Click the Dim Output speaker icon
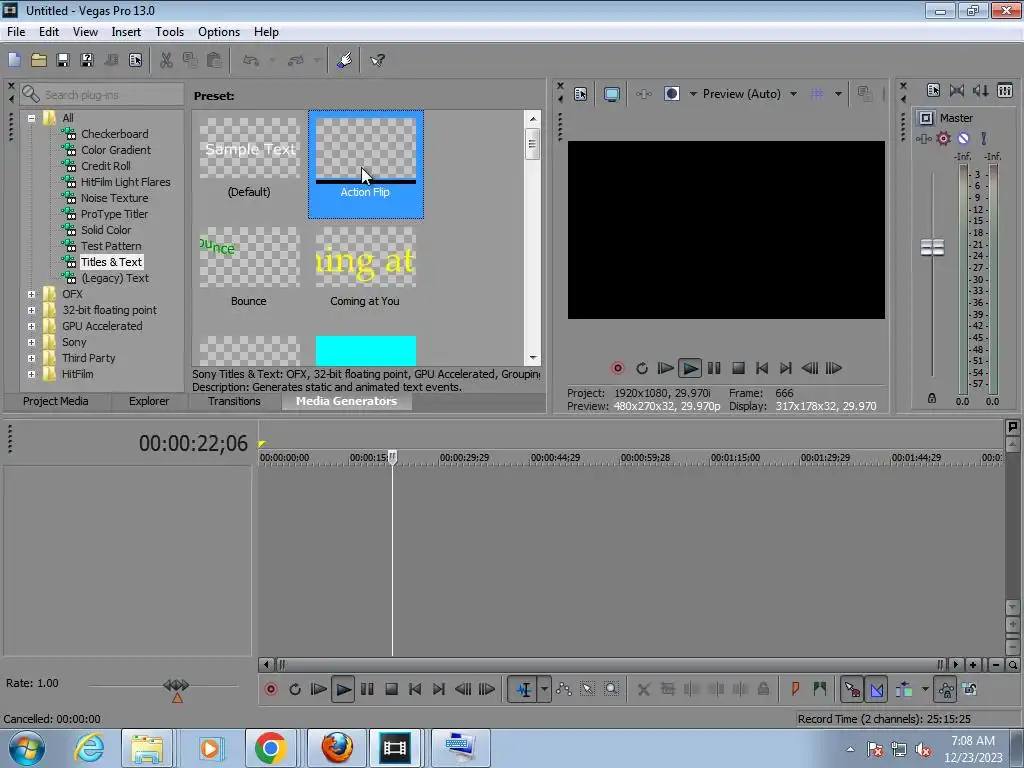 (980, 91)
